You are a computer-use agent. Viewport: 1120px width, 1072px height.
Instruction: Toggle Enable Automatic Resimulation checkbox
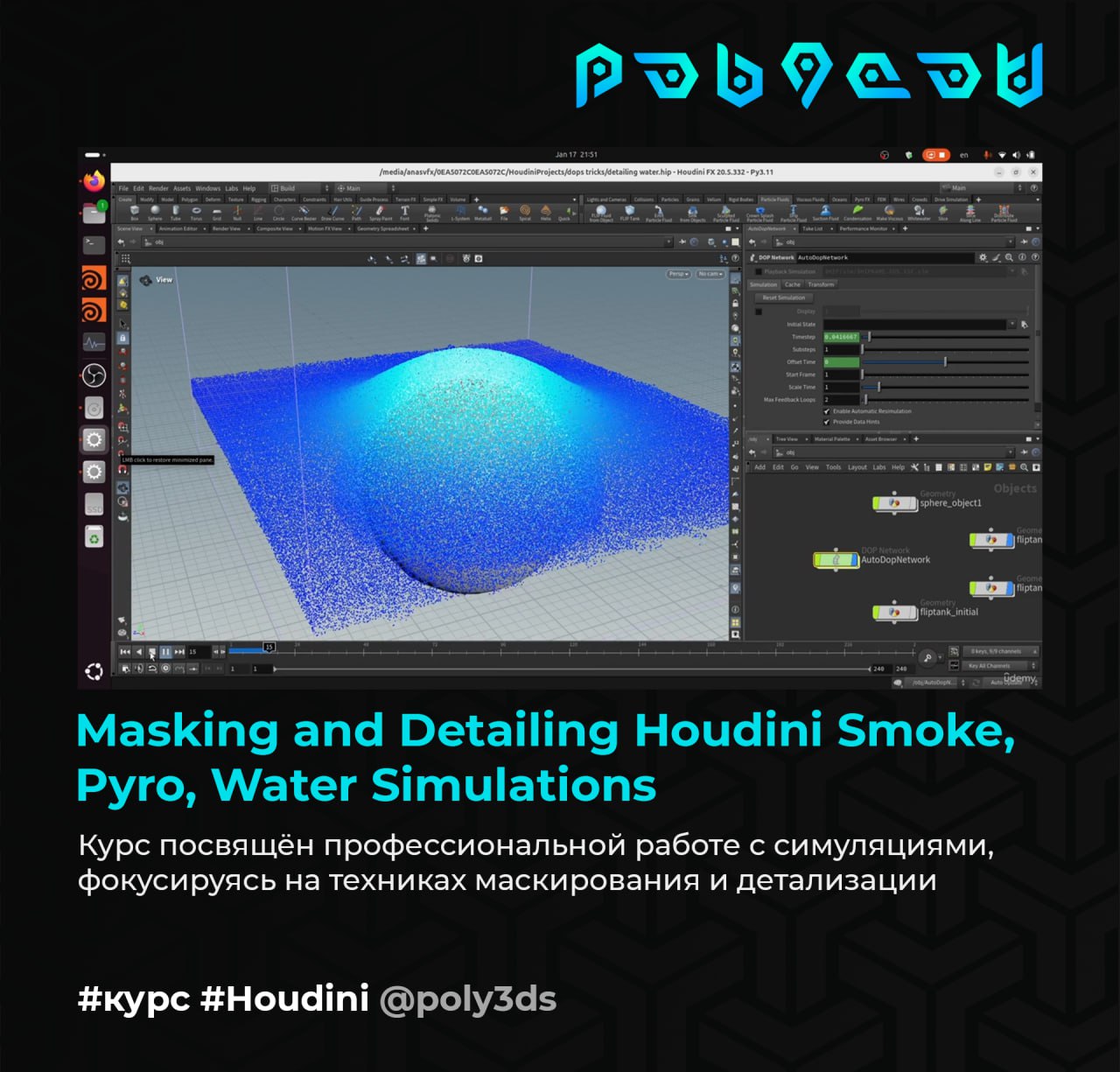(827, 410)
